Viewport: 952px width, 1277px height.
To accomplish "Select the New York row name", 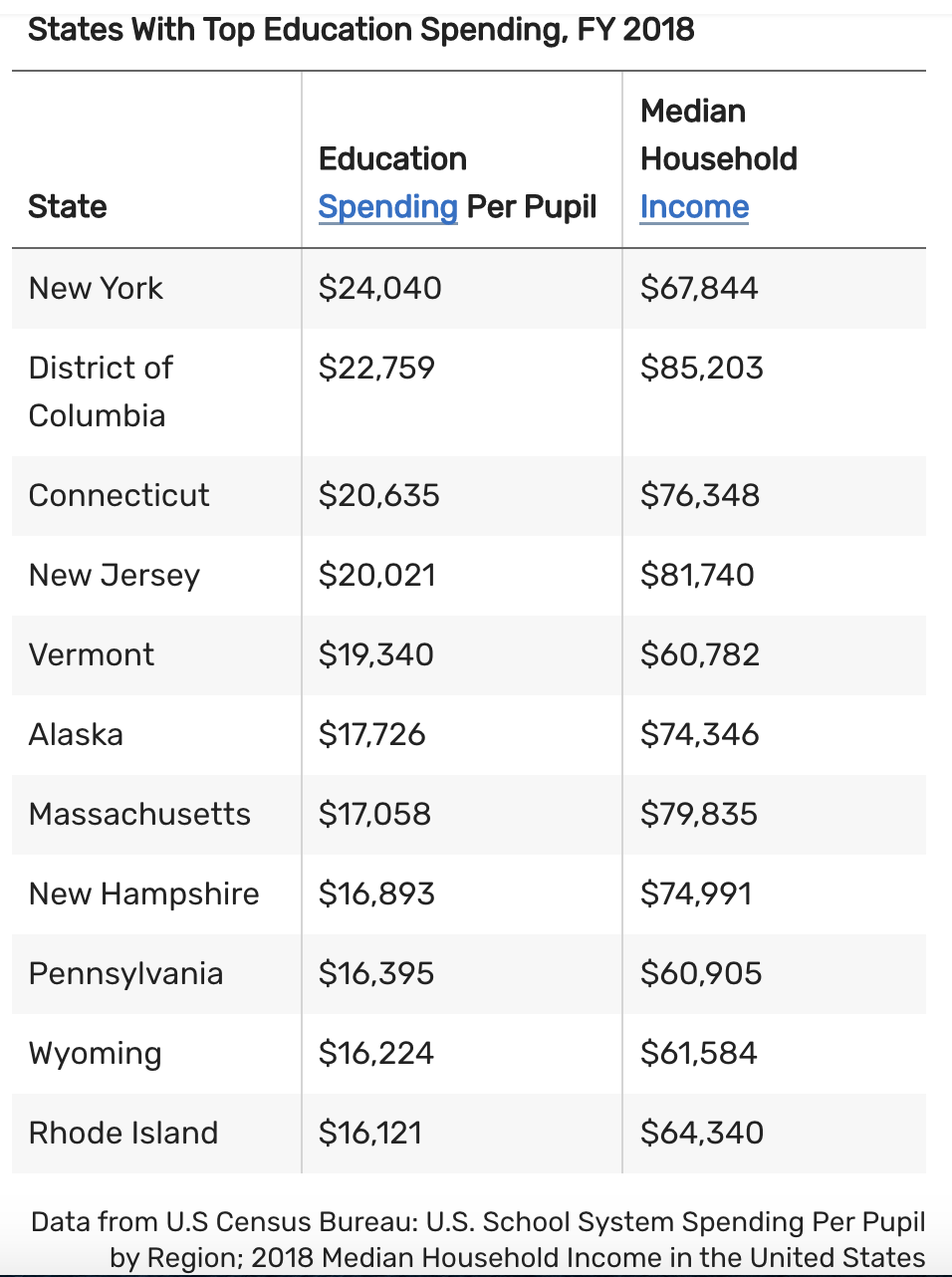I will tap(96, 289).
